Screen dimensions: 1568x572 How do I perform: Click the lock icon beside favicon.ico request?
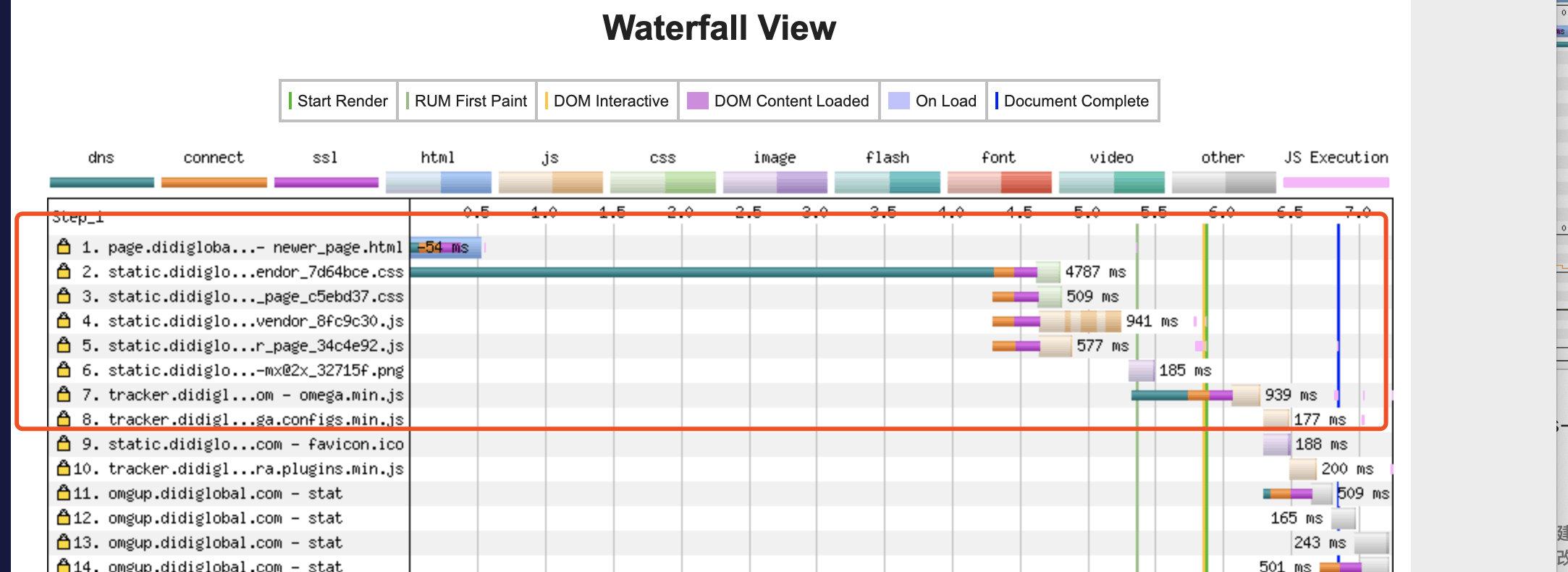[64, 444]
